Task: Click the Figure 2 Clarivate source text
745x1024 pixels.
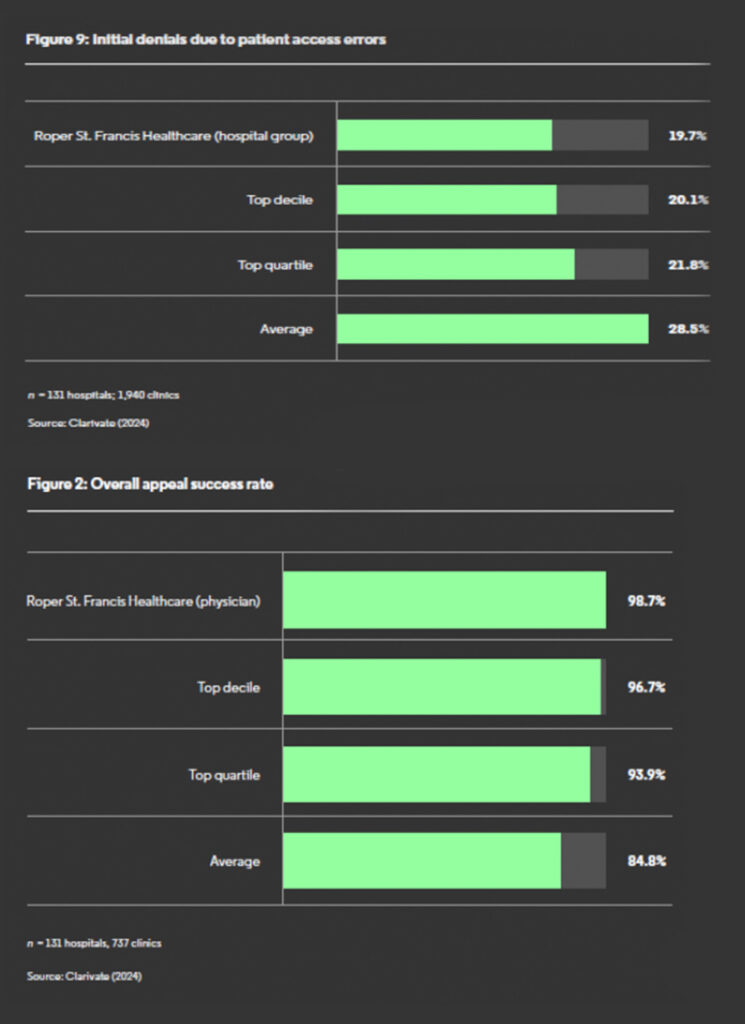Action: [84, 976]
